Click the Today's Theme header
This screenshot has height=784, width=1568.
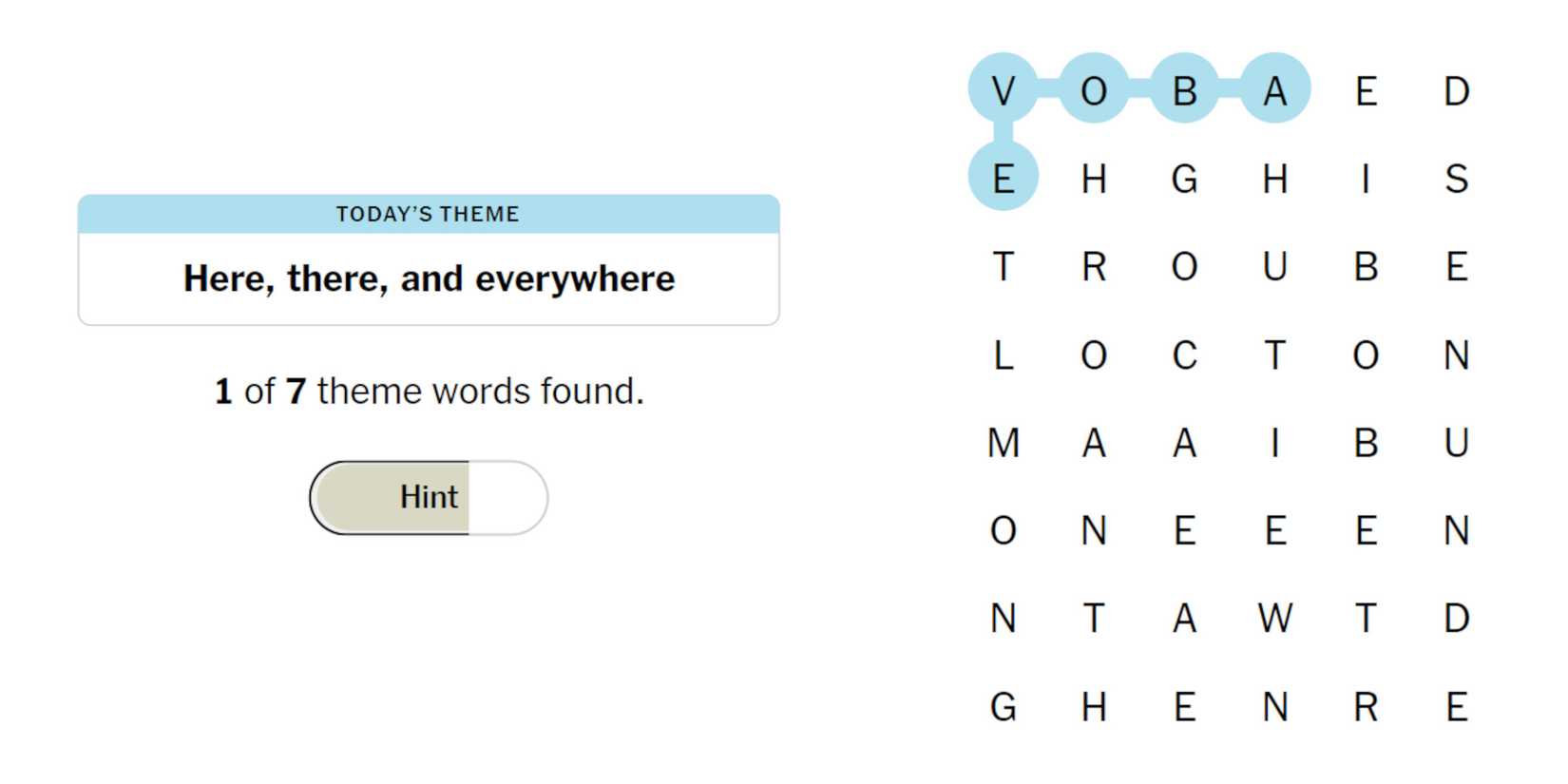click(428, 214)
